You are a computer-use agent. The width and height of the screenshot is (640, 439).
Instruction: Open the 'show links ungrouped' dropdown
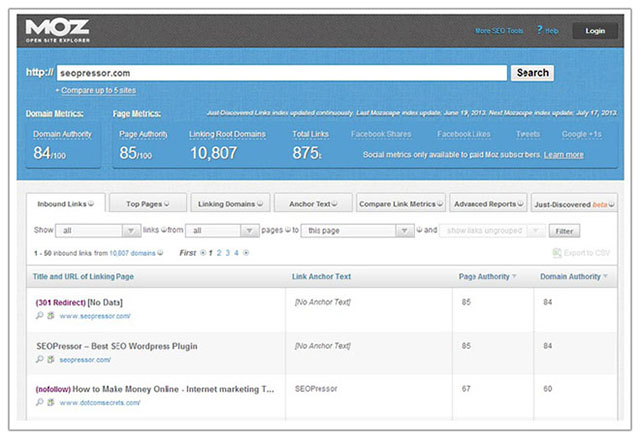coord(492,231)
